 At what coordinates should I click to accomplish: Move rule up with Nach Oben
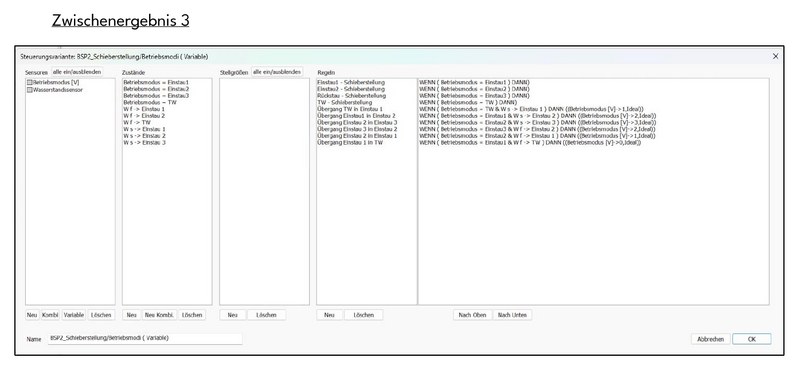click(x=472, y=315)
